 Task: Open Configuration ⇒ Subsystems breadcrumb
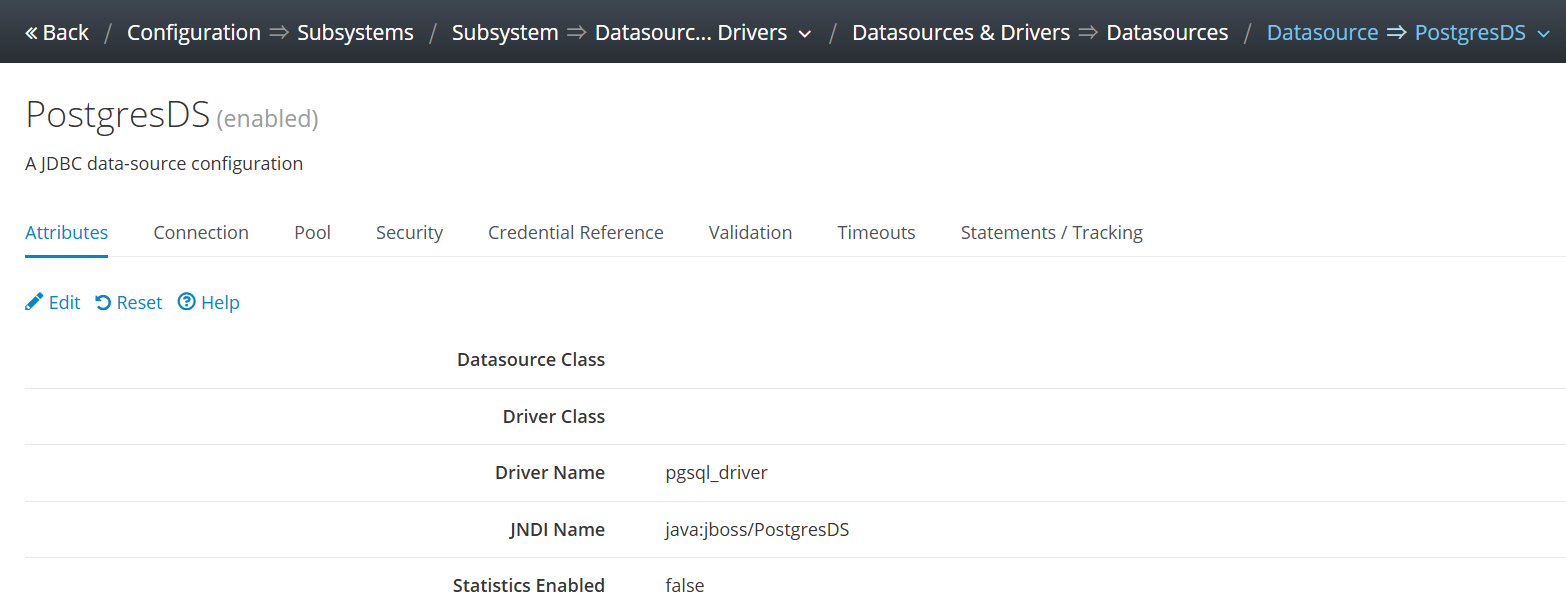pos(270,32)
